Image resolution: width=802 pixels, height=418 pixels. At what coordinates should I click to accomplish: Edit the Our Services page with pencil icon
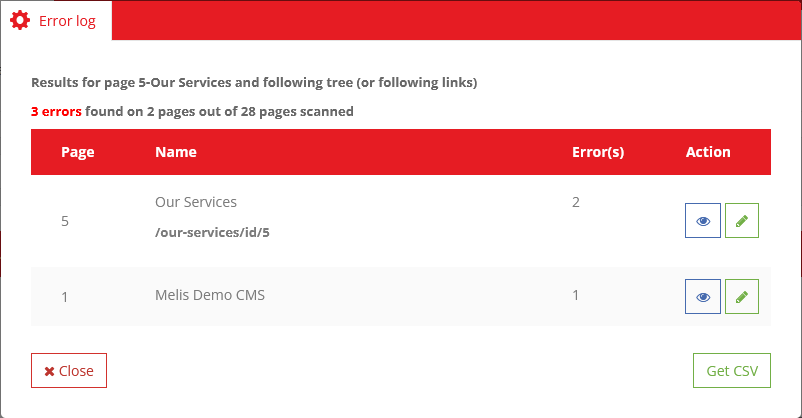[741, 221]
